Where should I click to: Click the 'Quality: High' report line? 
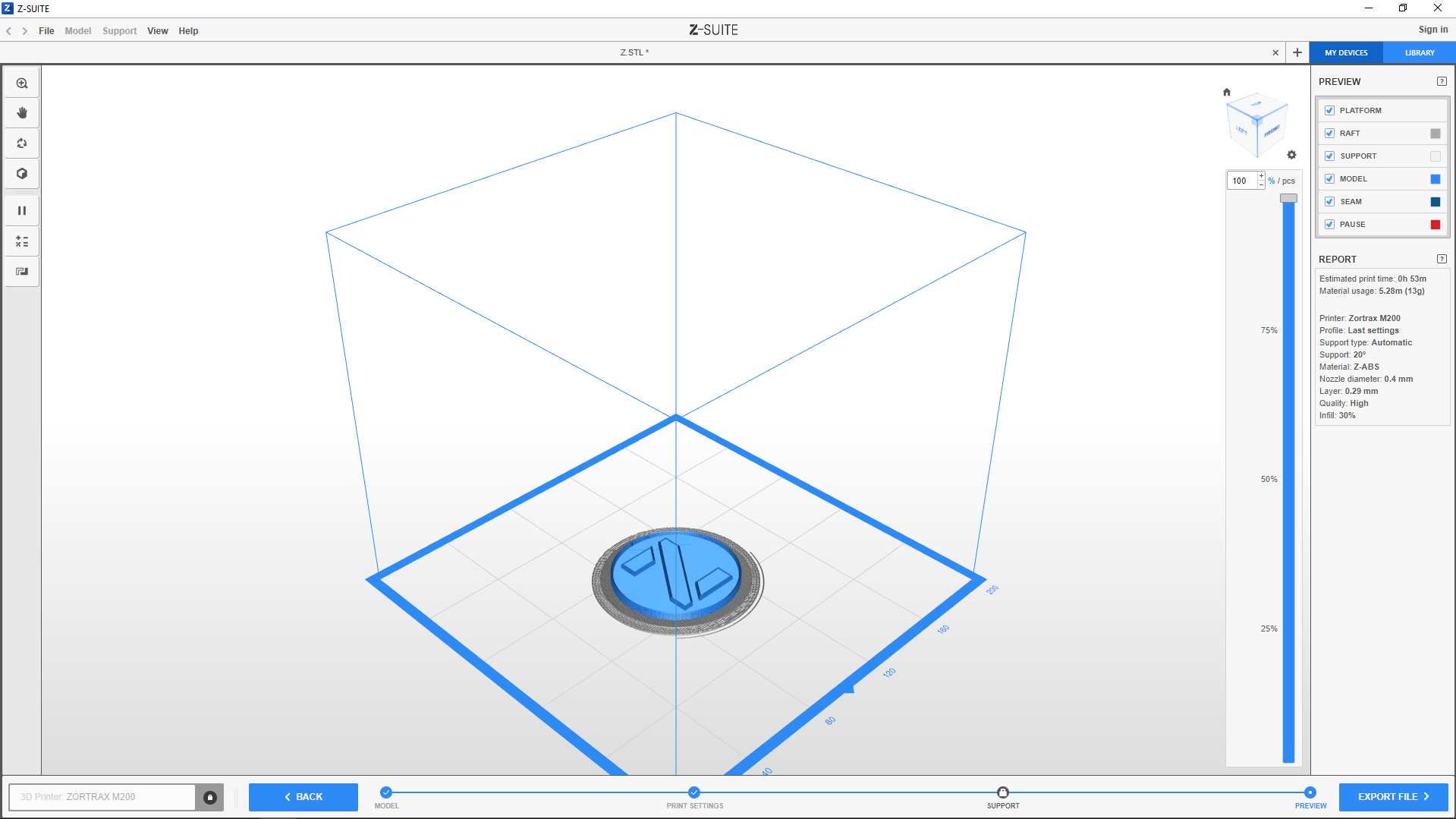click(1344, 403)
